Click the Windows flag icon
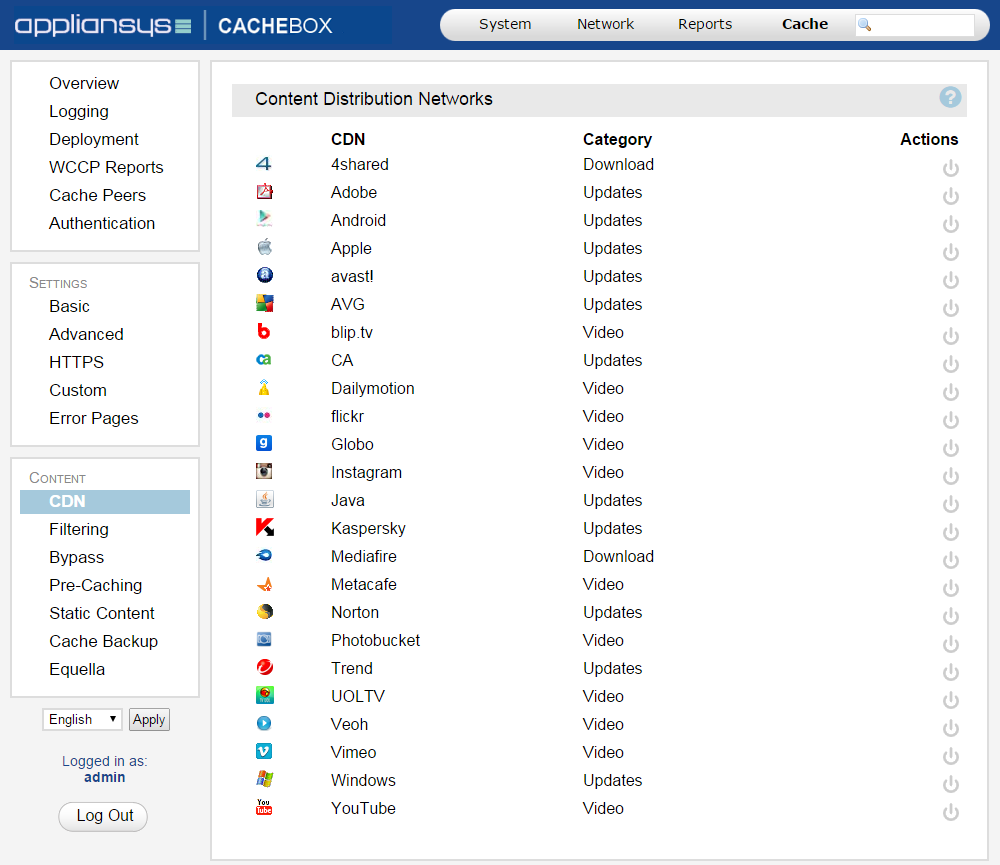 264,779
